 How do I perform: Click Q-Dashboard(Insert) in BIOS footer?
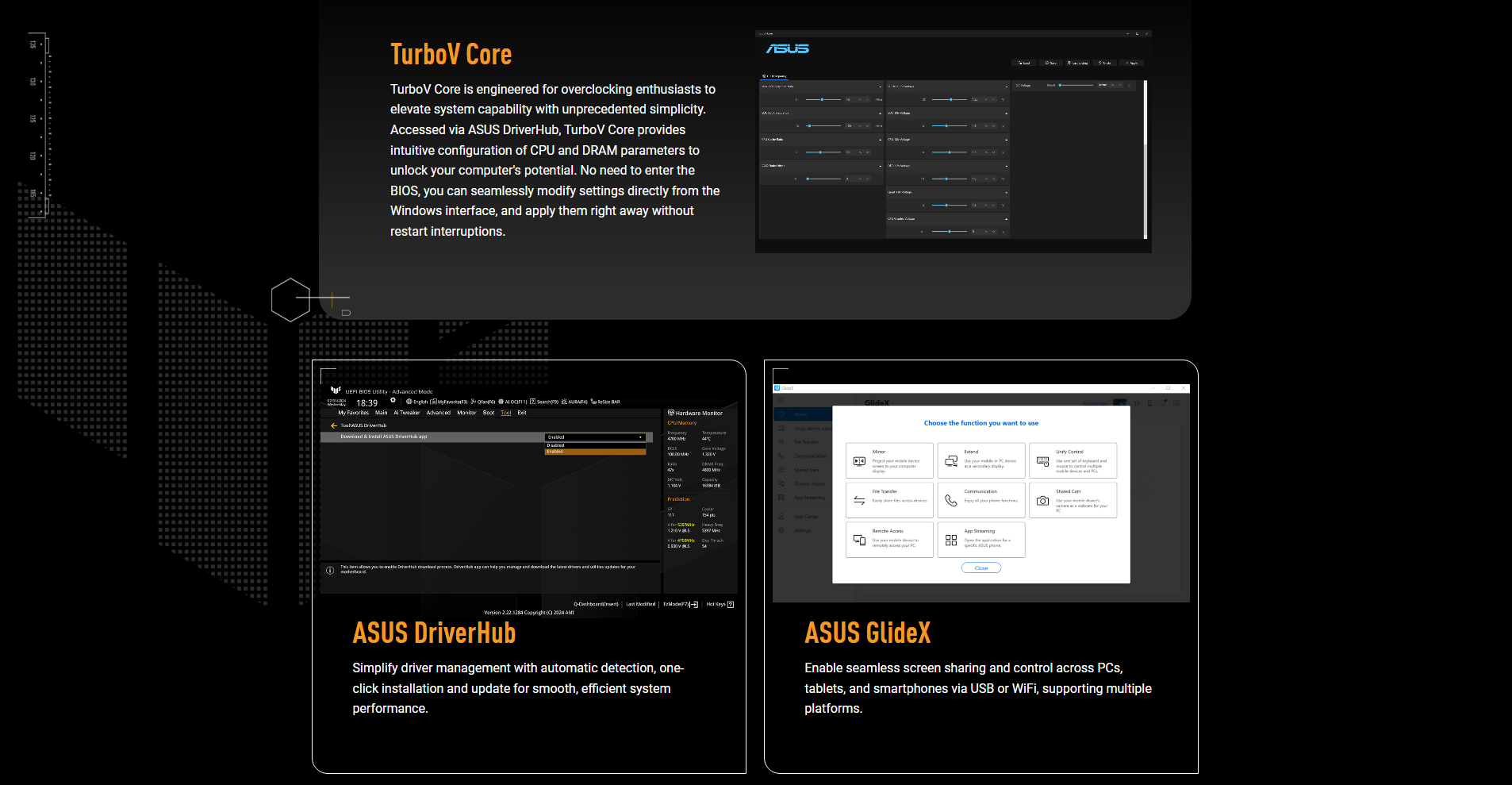tap(596, 604)
